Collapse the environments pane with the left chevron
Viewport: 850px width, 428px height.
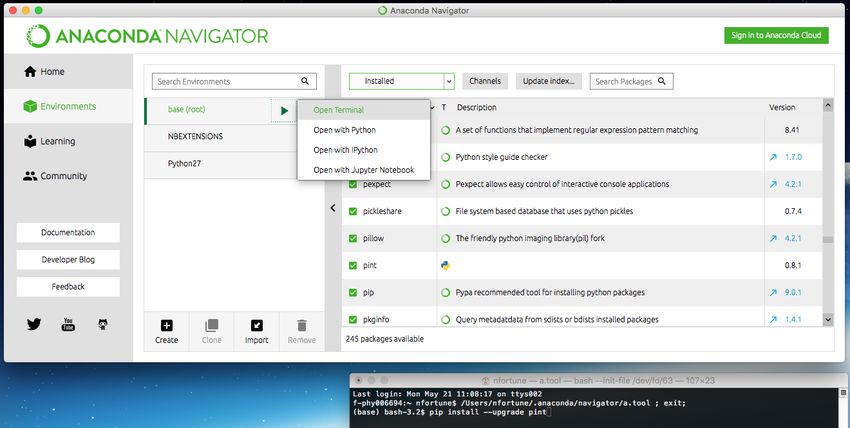[333, 208]
